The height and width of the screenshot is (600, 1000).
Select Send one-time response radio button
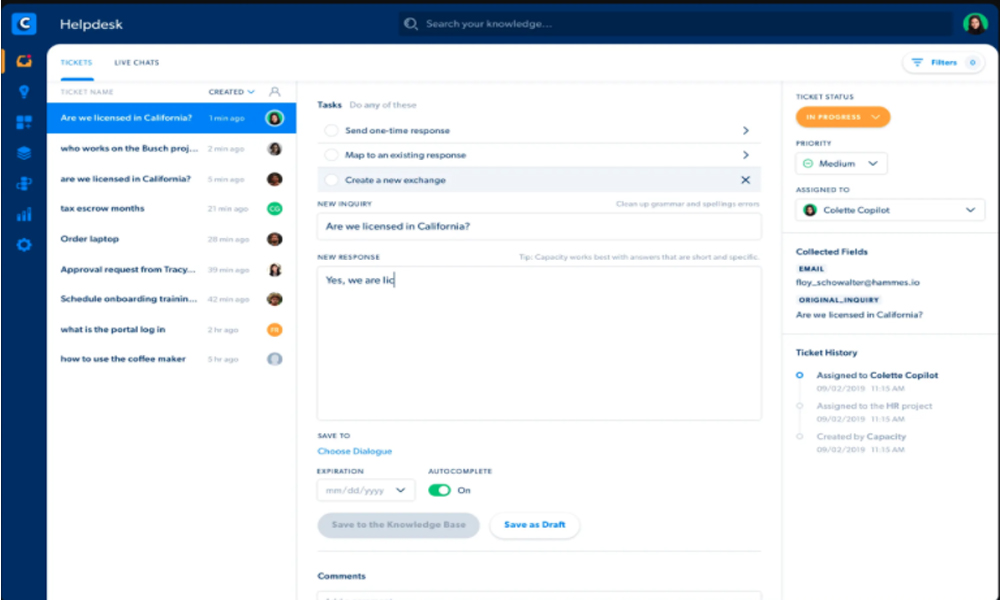click(x=331, y=131)
